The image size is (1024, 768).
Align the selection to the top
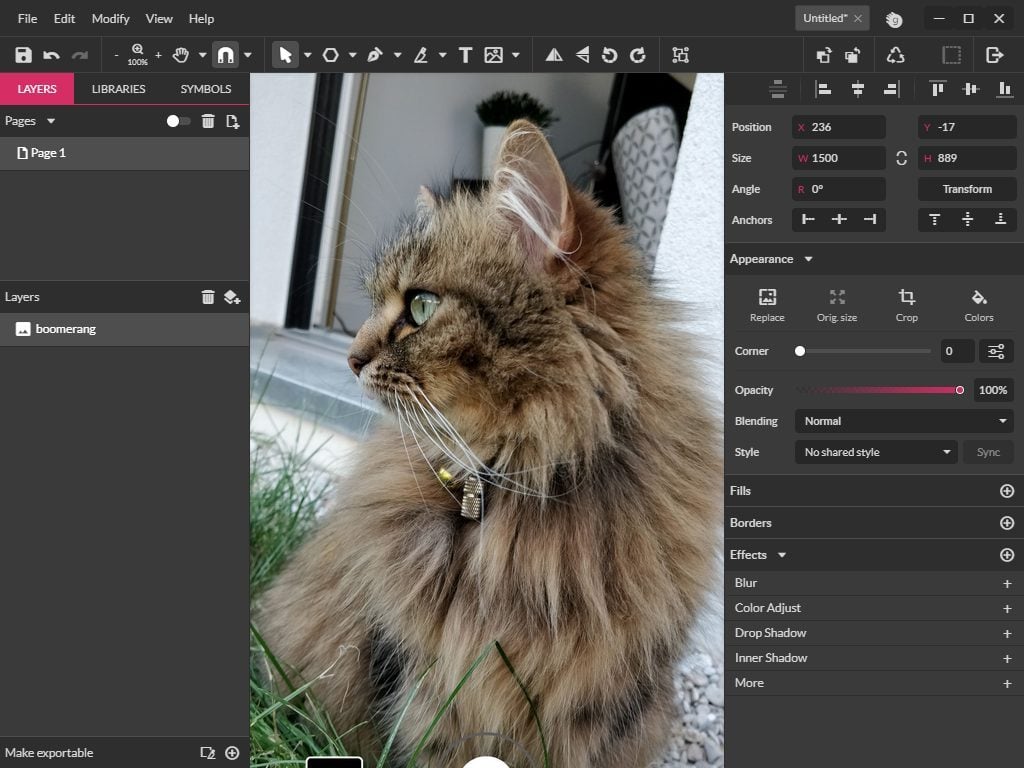(x=937, y=89)
